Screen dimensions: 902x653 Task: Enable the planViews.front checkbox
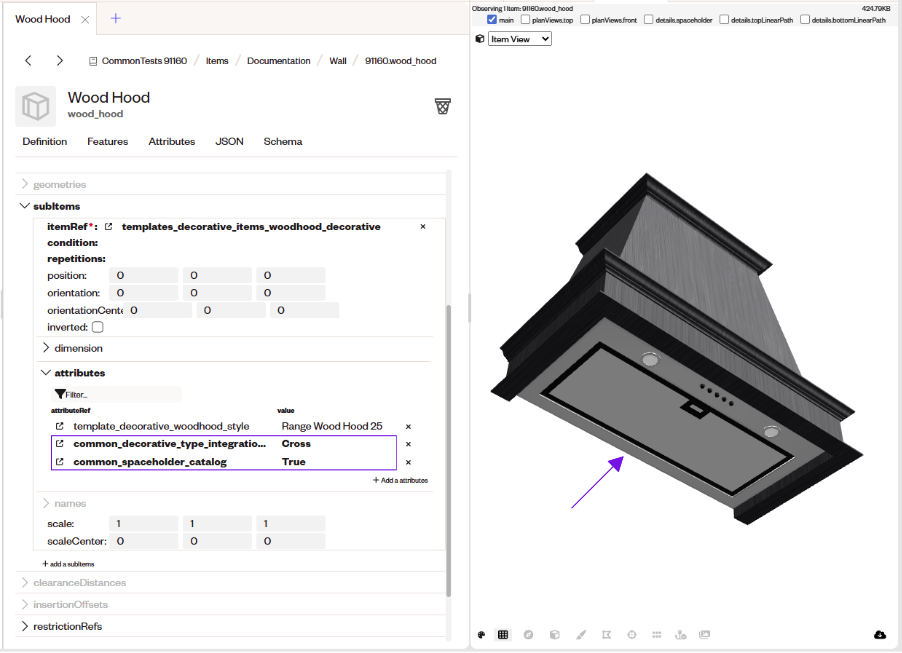[585, 20]
